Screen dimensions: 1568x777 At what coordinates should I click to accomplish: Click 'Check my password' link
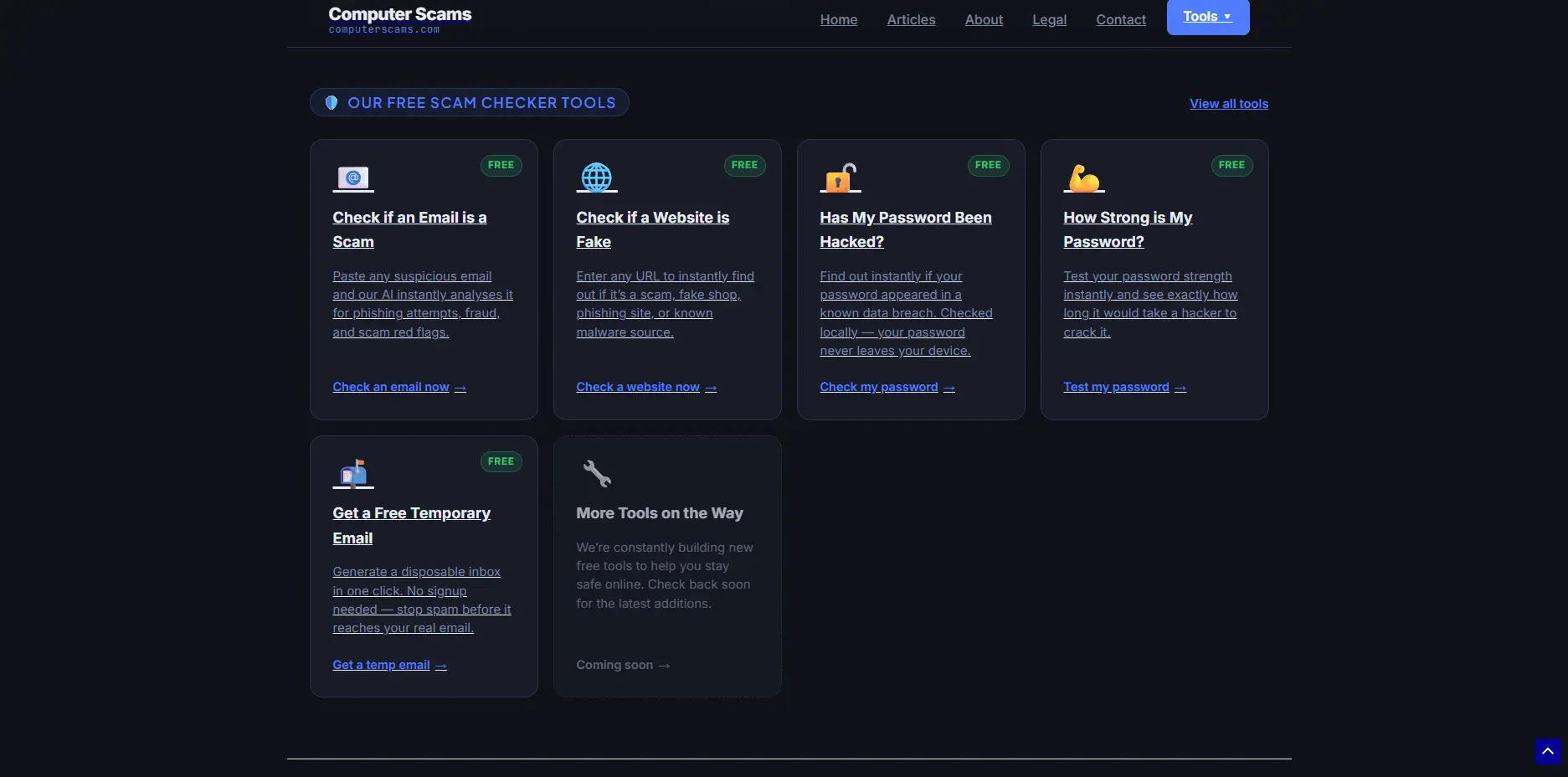887,387
